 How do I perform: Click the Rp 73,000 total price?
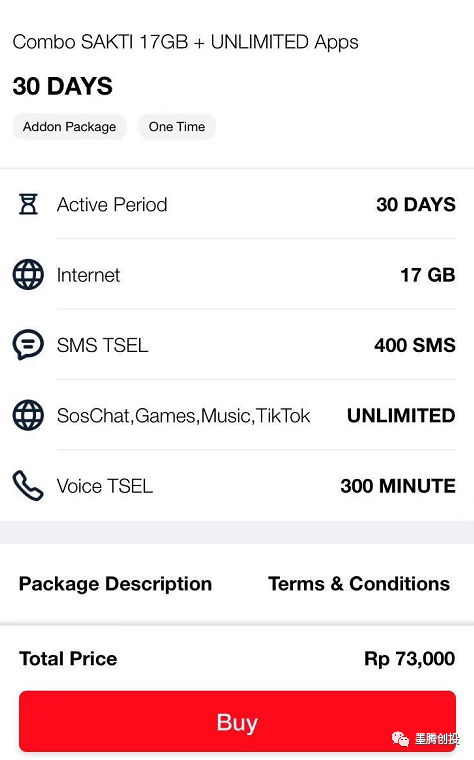[410, 658]
